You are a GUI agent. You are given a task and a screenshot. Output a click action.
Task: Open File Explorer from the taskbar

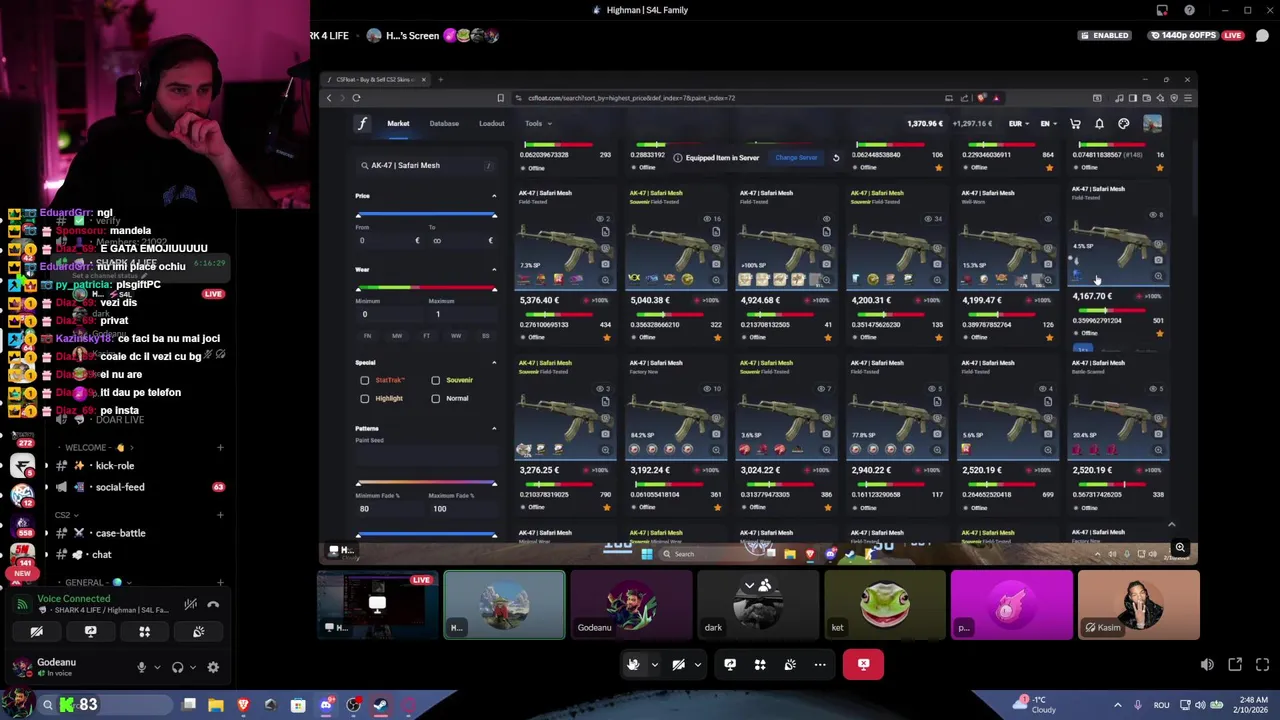(x=216, y=705)
